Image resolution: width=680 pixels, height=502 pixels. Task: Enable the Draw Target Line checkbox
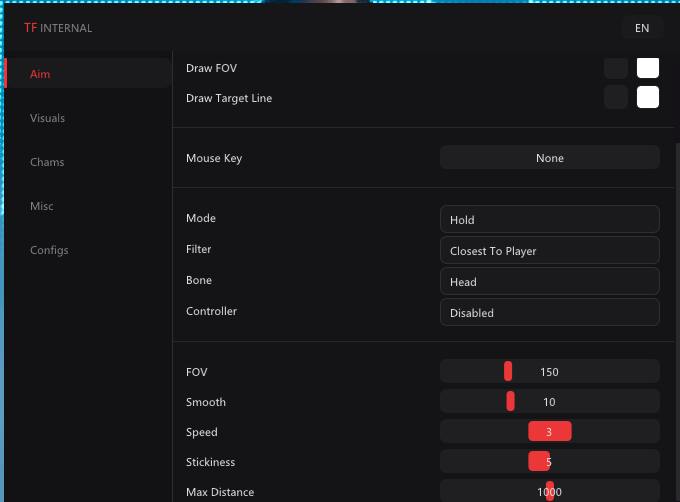[x=616, y=97]
